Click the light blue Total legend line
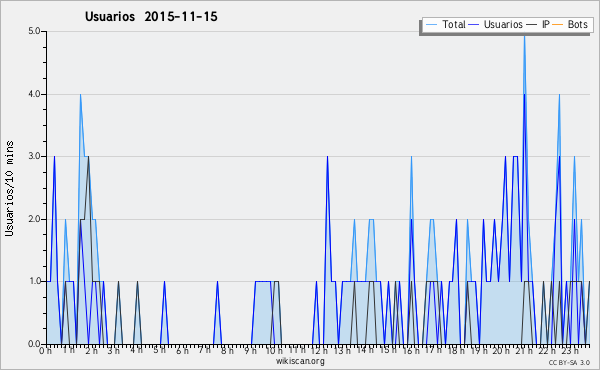 click(431, 25)
